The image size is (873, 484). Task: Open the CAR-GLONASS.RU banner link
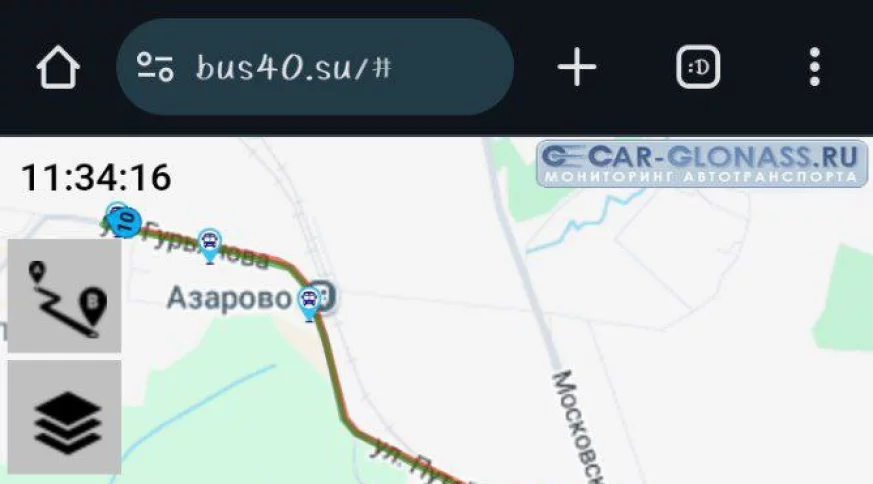point(702,164)
